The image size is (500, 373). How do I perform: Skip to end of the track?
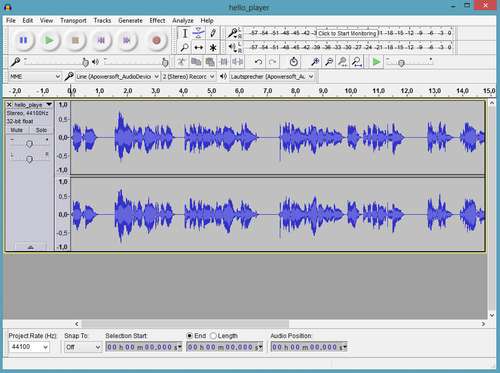click(x=127, y=40)
